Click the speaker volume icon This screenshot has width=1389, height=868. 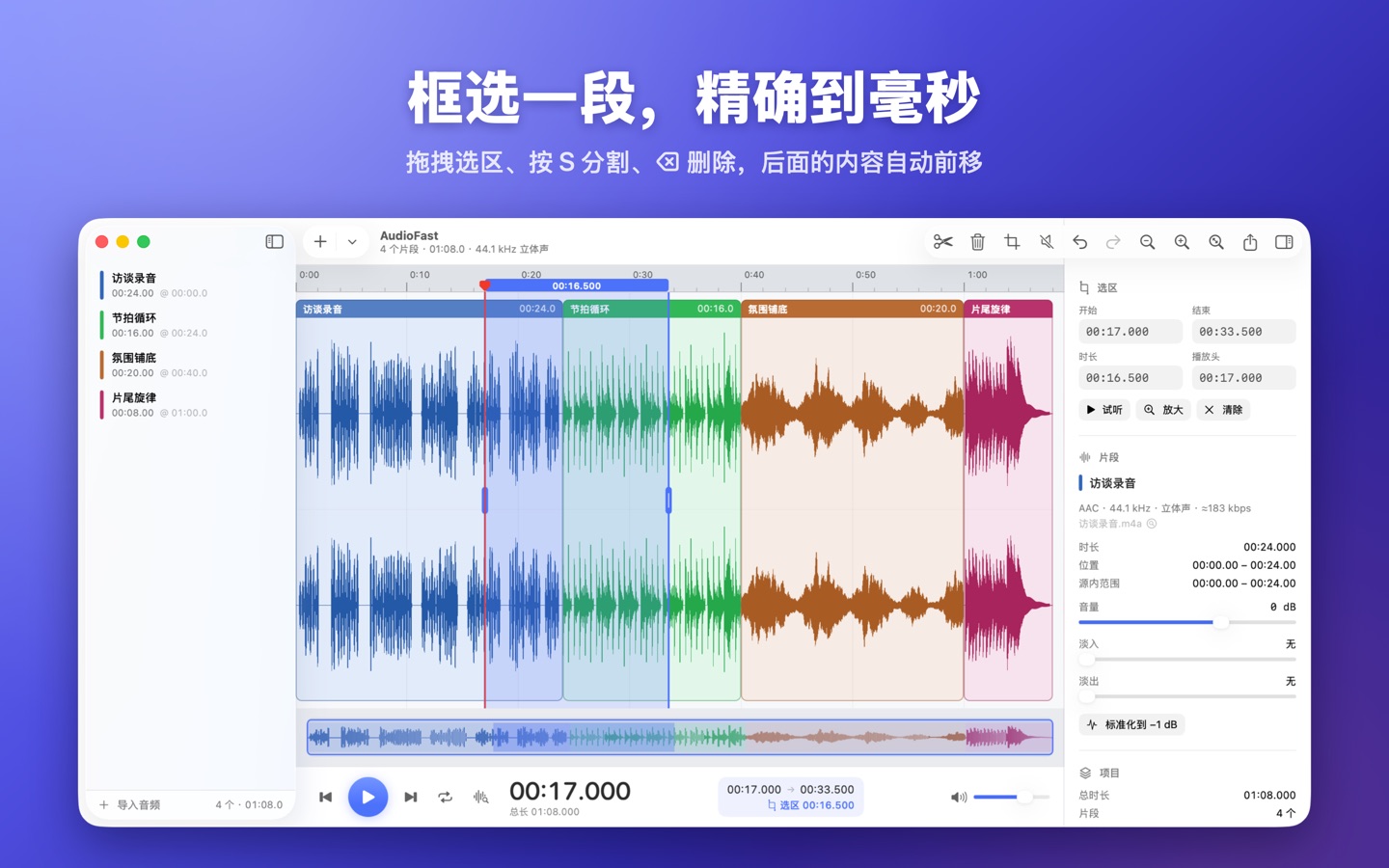pyautogui.click(x=958, y=797)
